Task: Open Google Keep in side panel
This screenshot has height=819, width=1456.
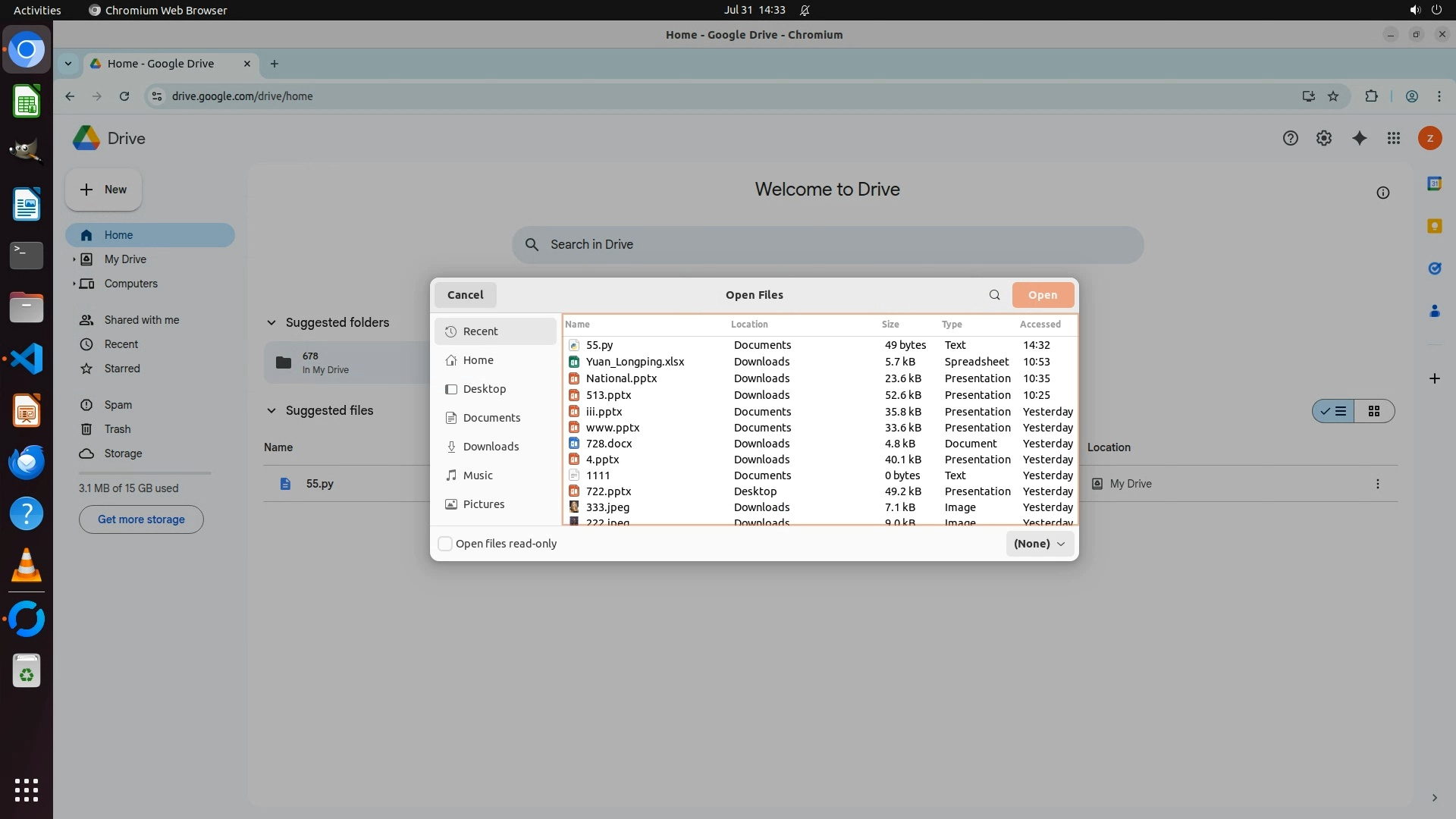Action: coord(1434,226)
